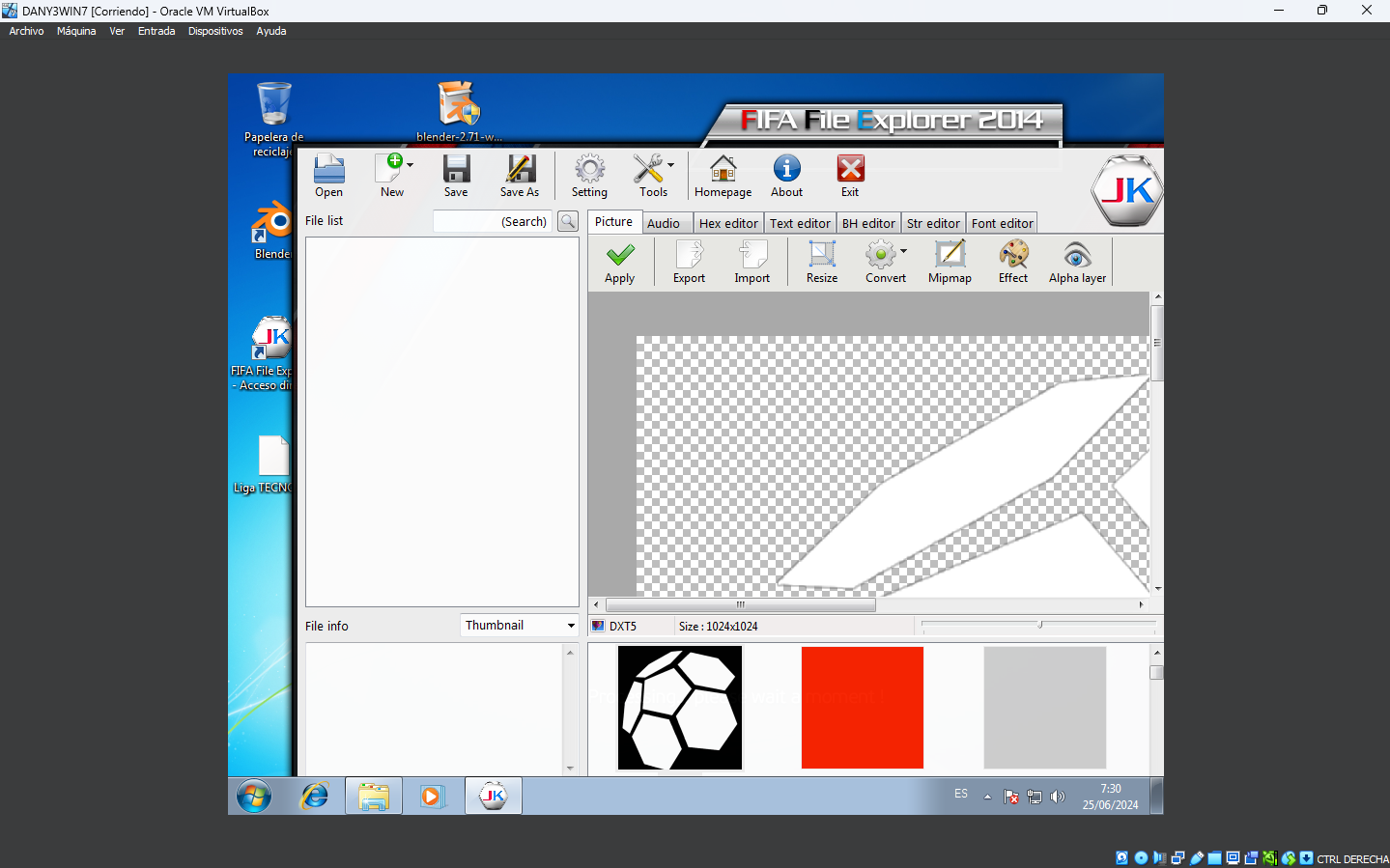The width and height of the screenshot is (1390, 868).
Task: Open the VirtualBox Máquina menu
Action: click(x=76, y=31)
